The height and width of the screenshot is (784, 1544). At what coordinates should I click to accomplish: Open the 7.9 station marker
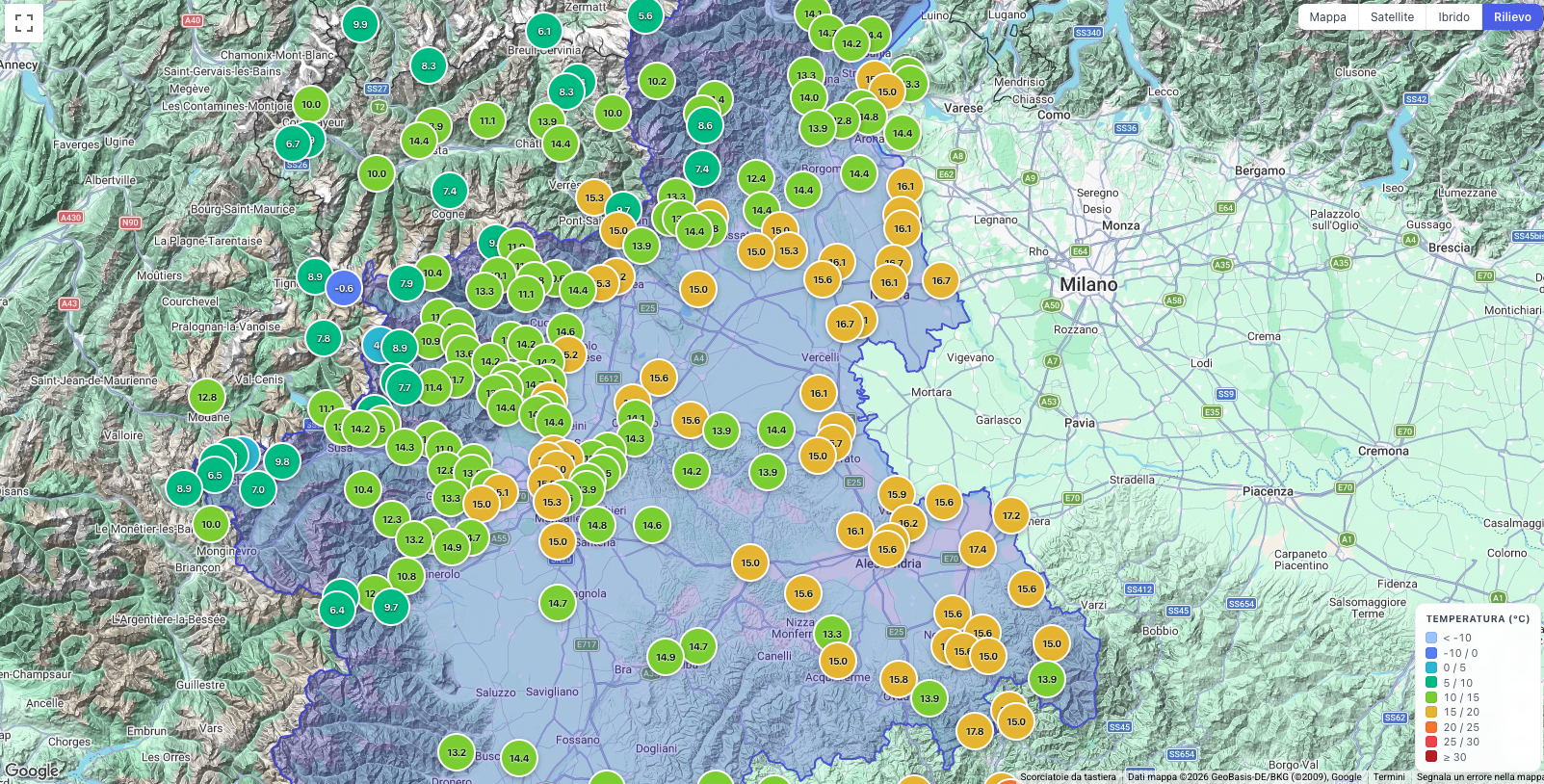pos(406,284)
